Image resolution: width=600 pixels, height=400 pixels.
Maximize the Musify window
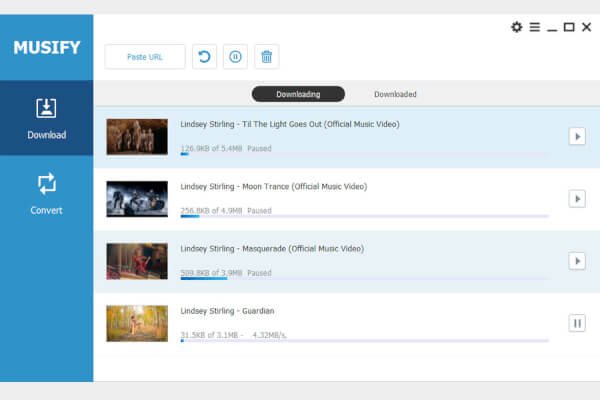point(569,27)
